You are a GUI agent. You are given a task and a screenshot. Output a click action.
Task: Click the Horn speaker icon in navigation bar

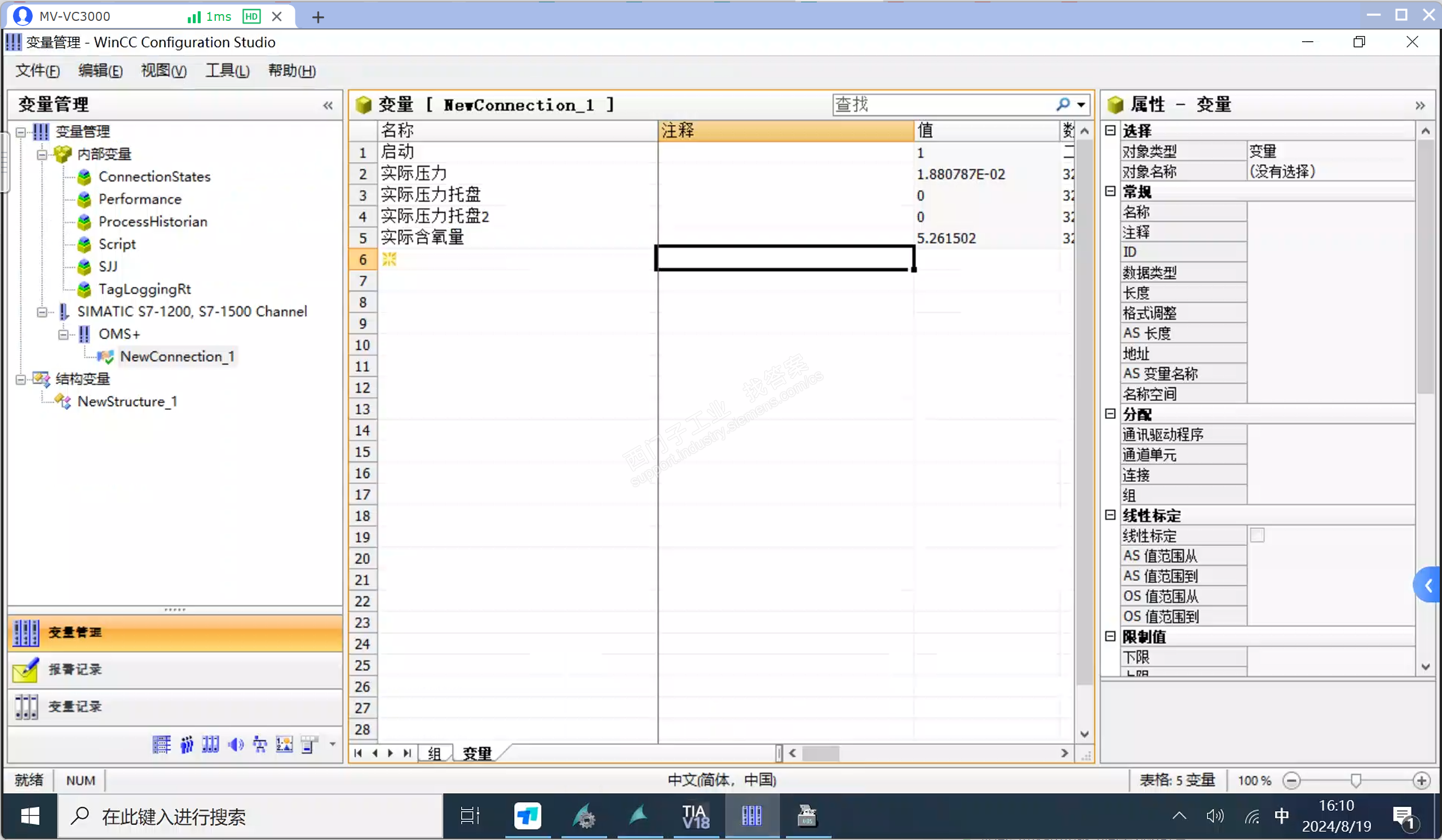tap(236, 744)
